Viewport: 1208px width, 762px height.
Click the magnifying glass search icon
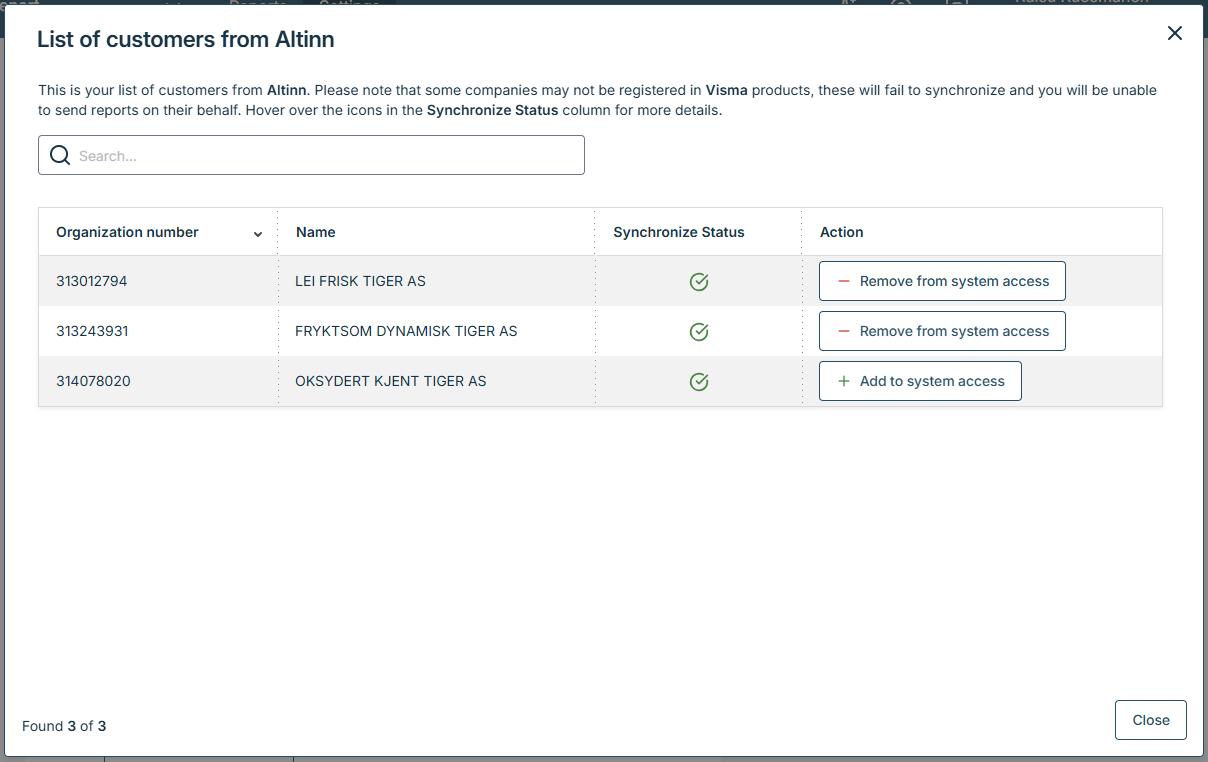click(x=60, y=156)
